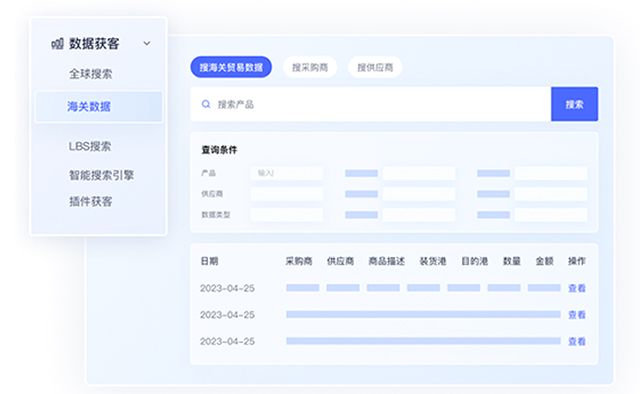Click the magnifier icon in search box
The width and height of the screenshot is (644, 394).
tap(206, 104)
